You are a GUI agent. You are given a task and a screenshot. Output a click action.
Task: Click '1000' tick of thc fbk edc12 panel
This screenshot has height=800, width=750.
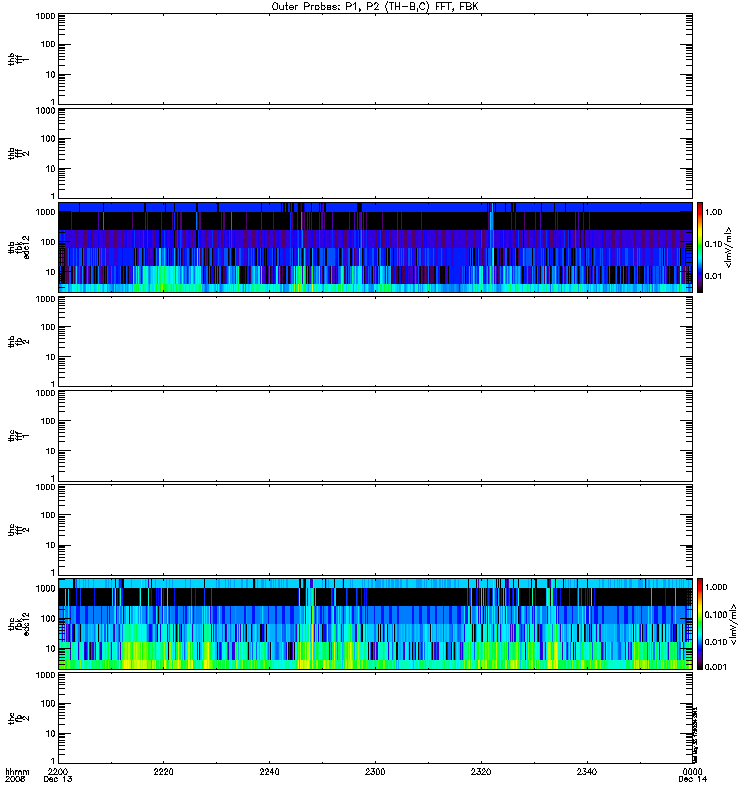point(45,588)
